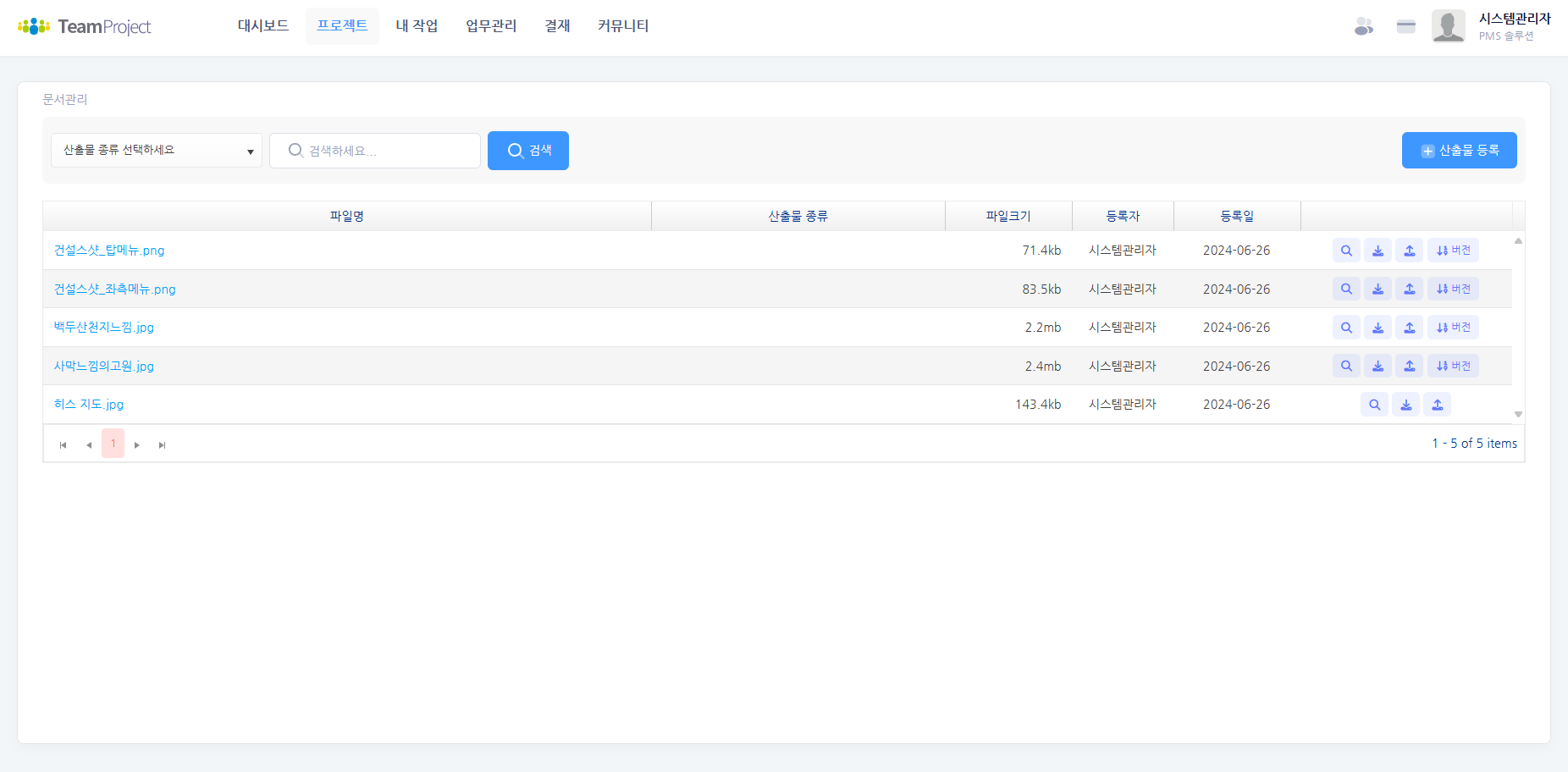Viewport: 1568px width, 772px height.
Task: Click the upload icon in the 백두산천지느낌.jpg row
Action: 1410,328
